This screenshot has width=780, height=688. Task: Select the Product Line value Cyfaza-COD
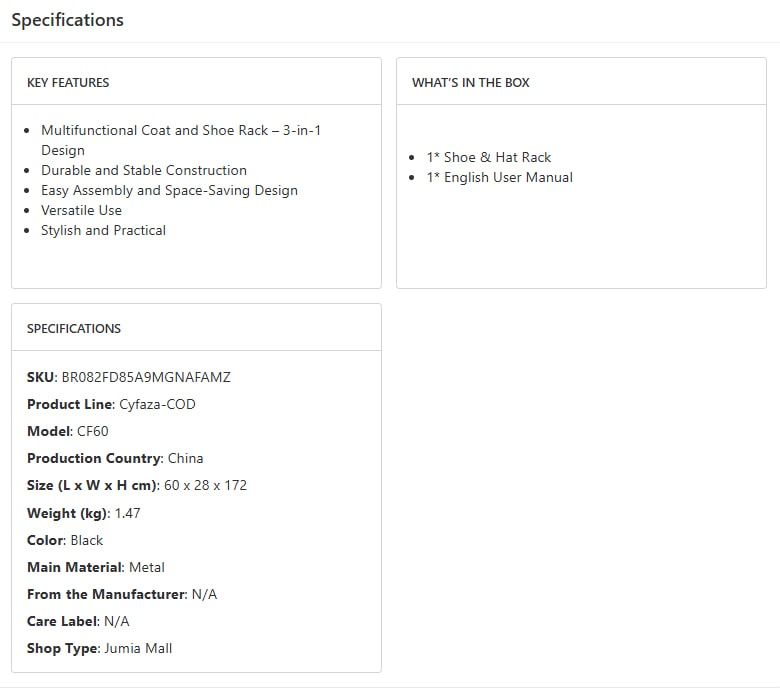(x=157, y=404)
